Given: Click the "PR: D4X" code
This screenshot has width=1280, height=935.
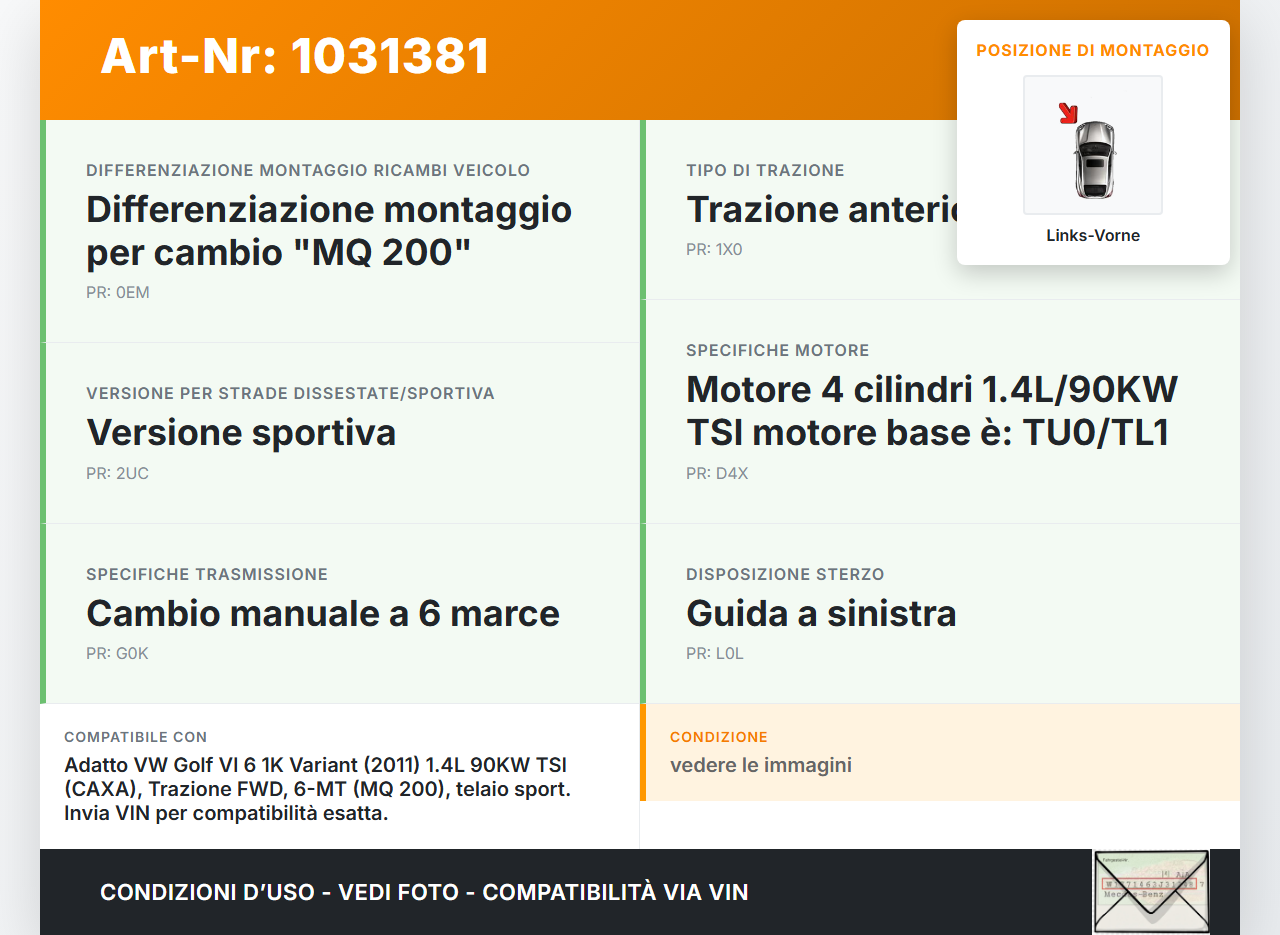Looking at the screenshot, I should click(x=717, y=474).
